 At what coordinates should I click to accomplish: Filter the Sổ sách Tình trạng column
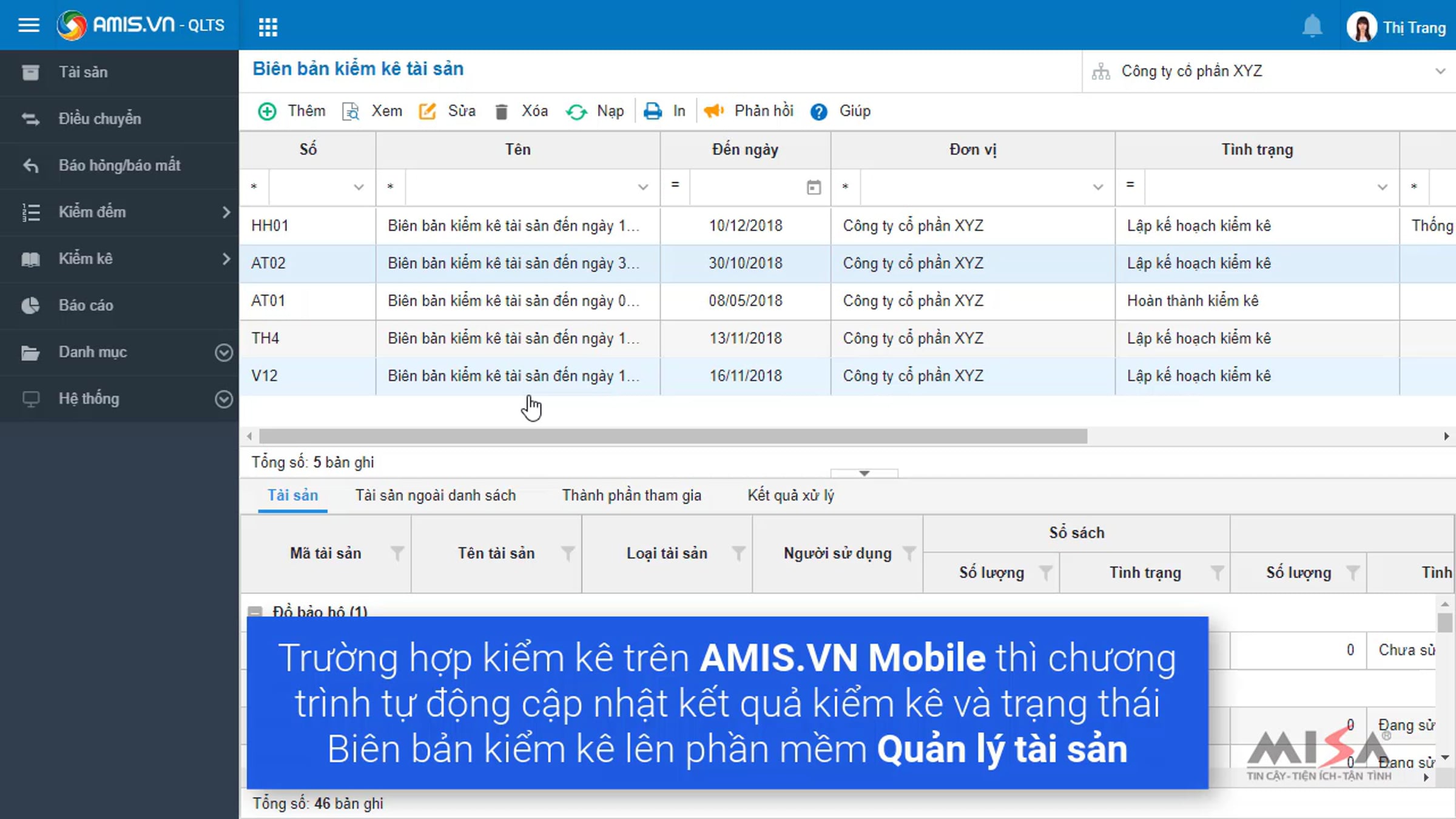(x=1216, y=573)
